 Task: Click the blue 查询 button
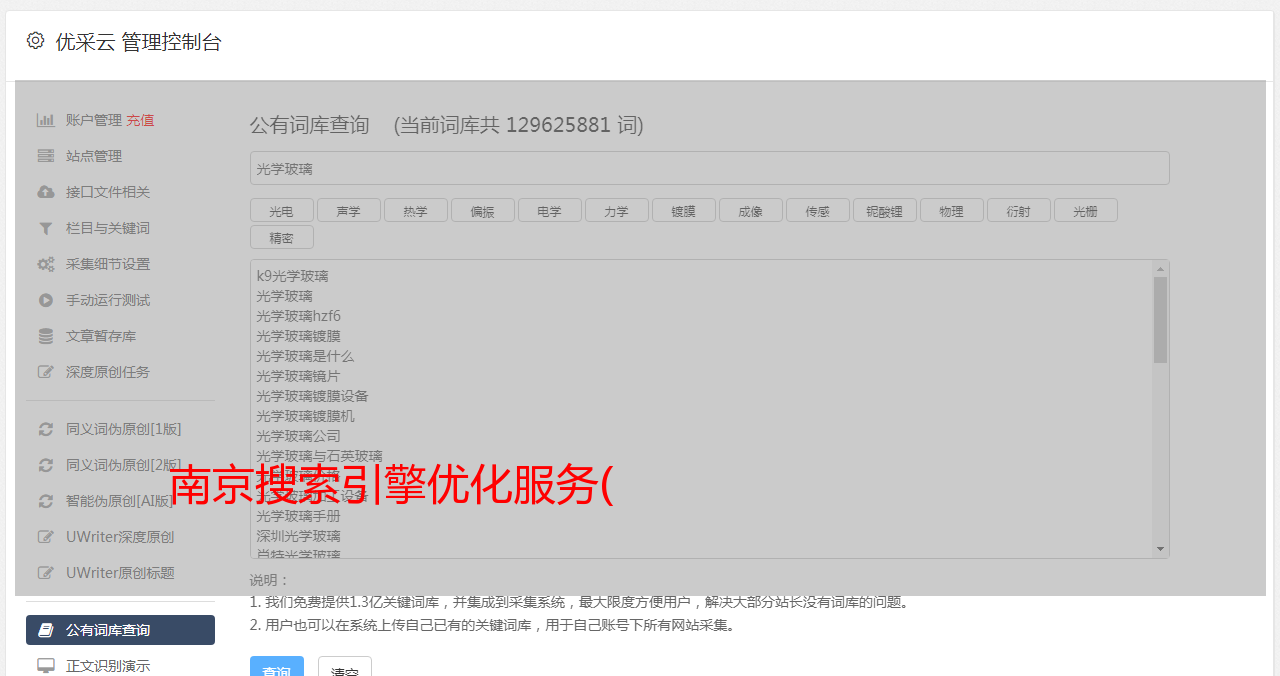pos(277,668)
